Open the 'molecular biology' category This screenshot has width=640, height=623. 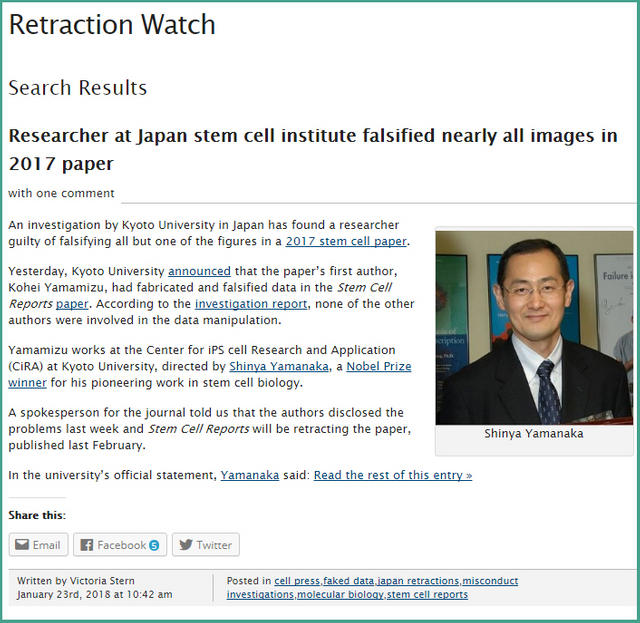(x=340, y=594)
